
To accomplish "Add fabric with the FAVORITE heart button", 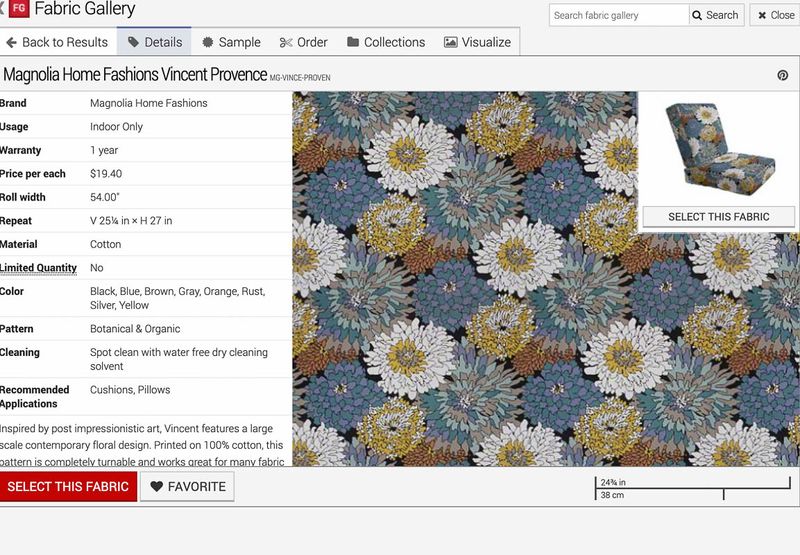I will point(188,487).
